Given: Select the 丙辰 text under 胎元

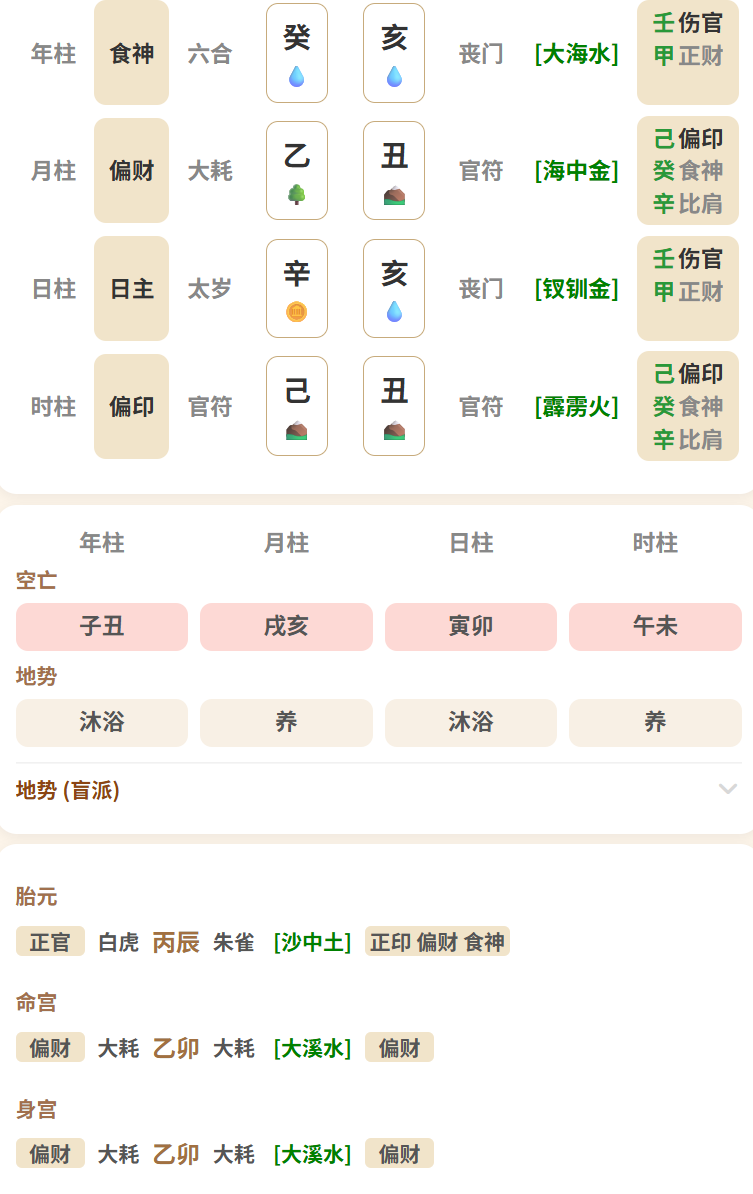Looking at the screenshot, I should (176, 942).
